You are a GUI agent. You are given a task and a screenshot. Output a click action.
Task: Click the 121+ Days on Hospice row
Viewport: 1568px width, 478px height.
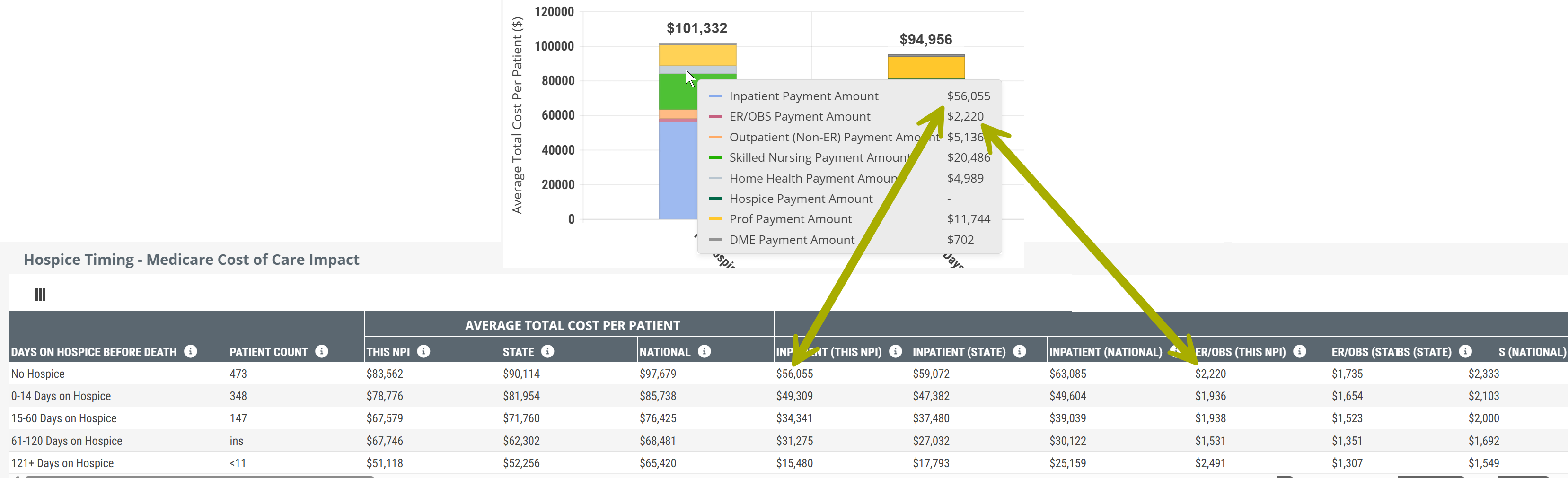coord(62,463)
